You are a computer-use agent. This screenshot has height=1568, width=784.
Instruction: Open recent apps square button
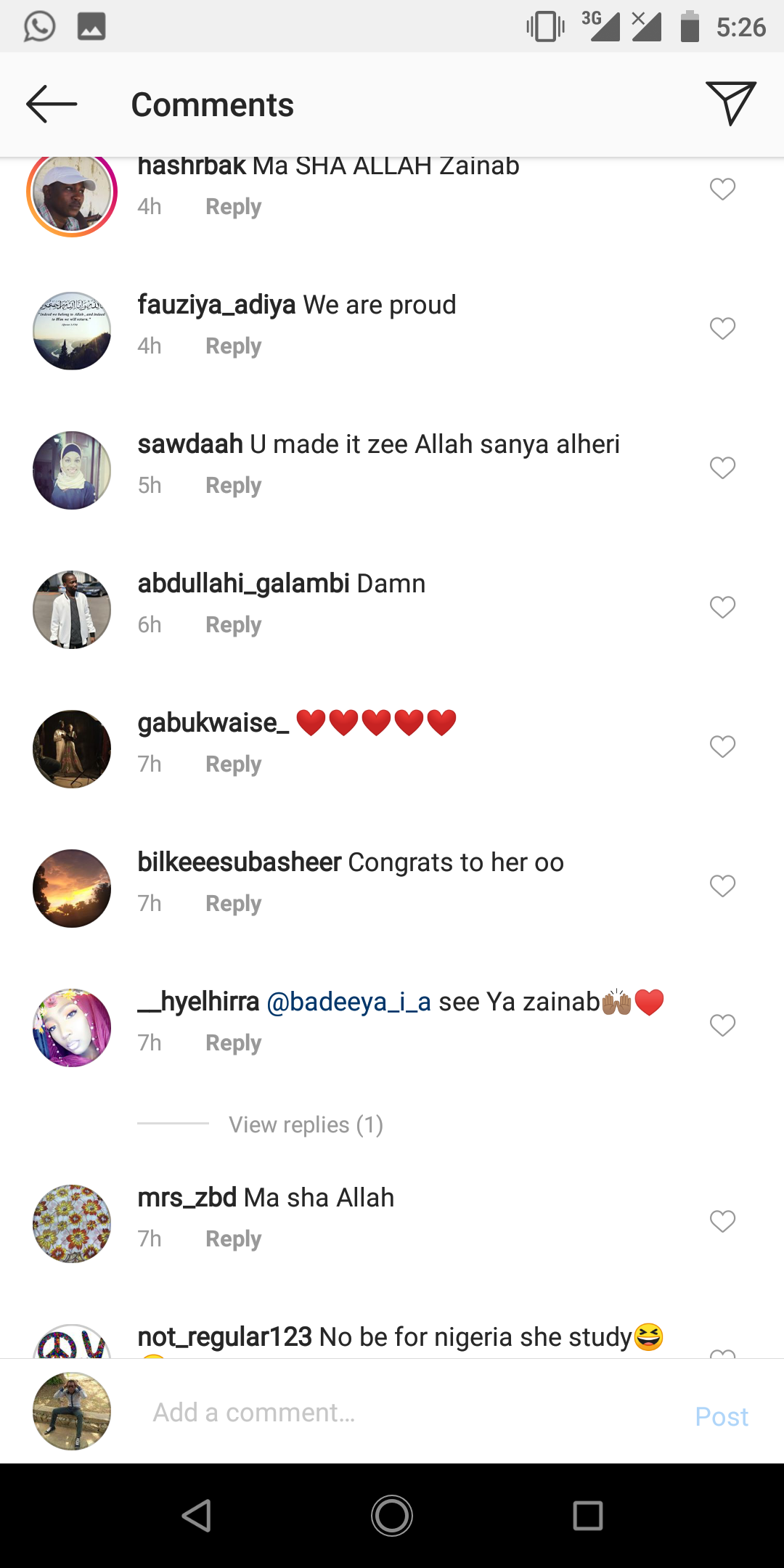(587, 1516)
